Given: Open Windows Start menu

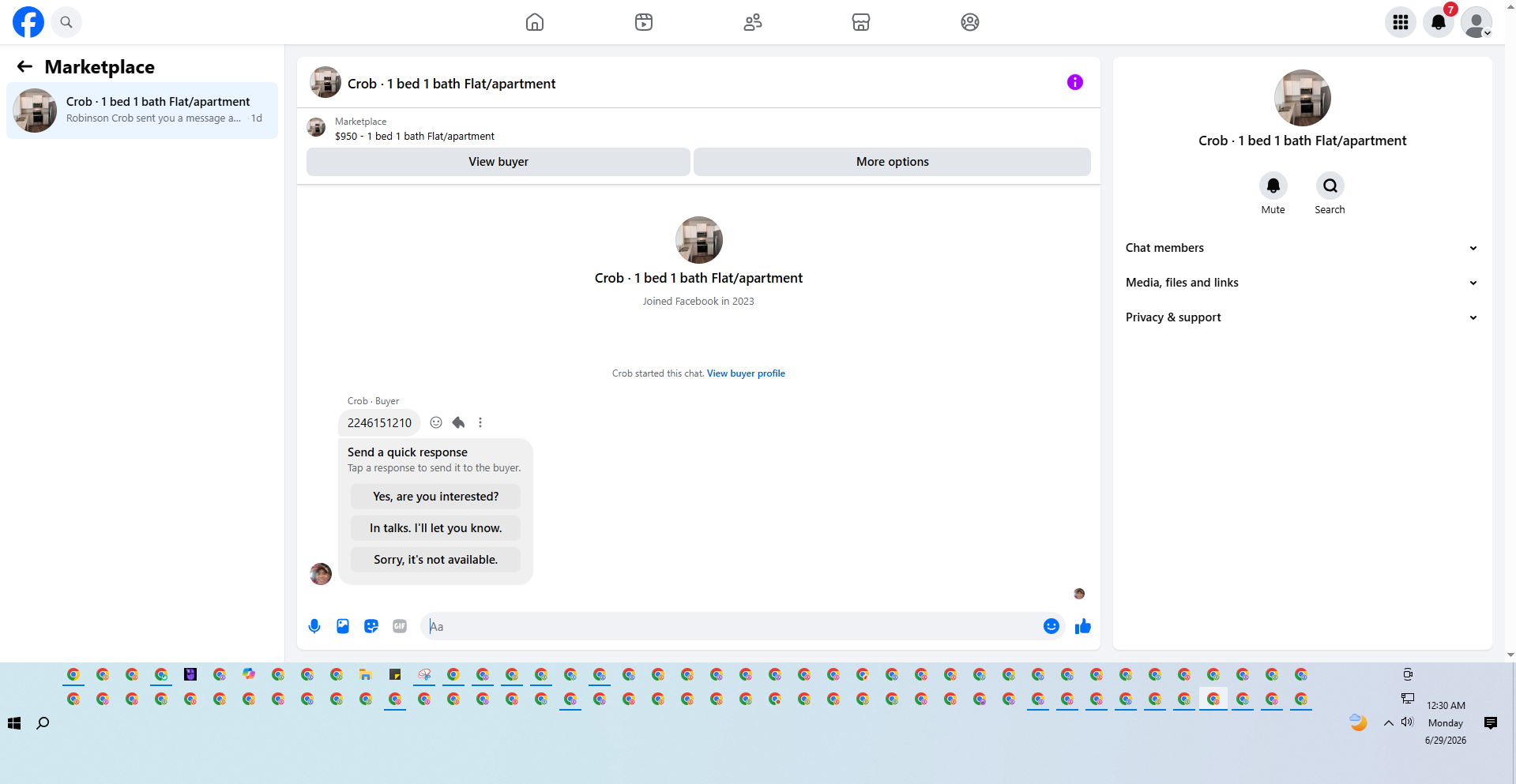Looking at the screenshot, I should pos(14,723).
